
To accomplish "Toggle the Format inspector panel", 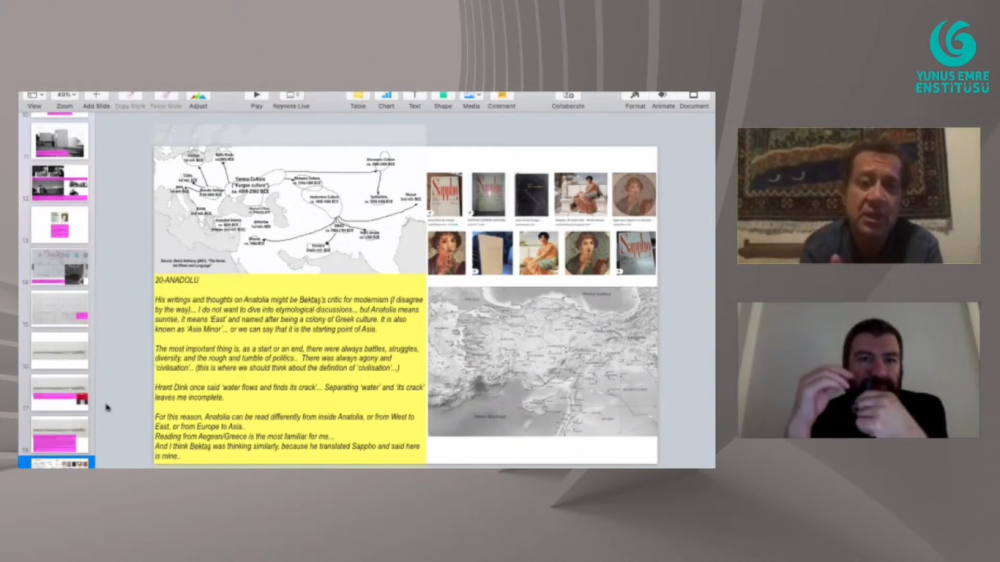I will point(635,96).
